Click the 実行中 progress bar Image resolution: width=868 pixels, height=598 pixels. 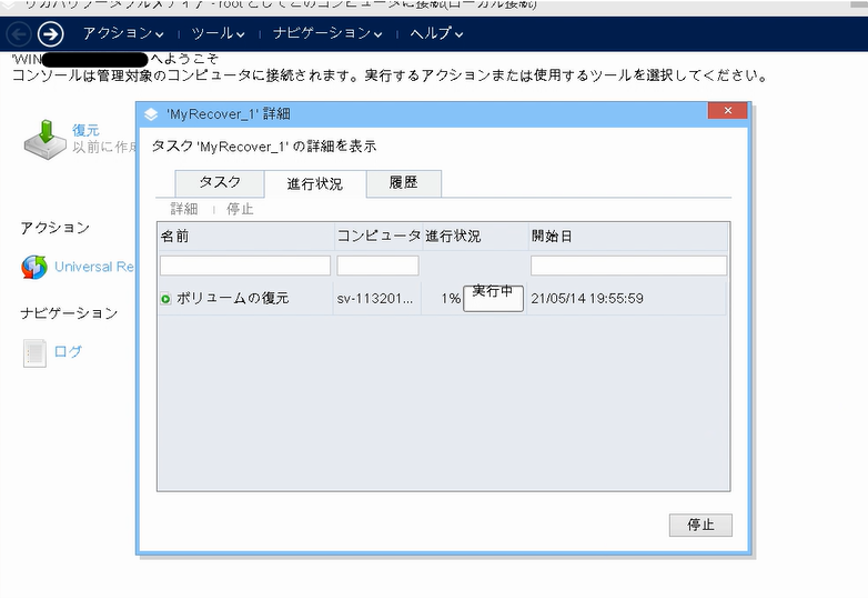click(493, 298)
